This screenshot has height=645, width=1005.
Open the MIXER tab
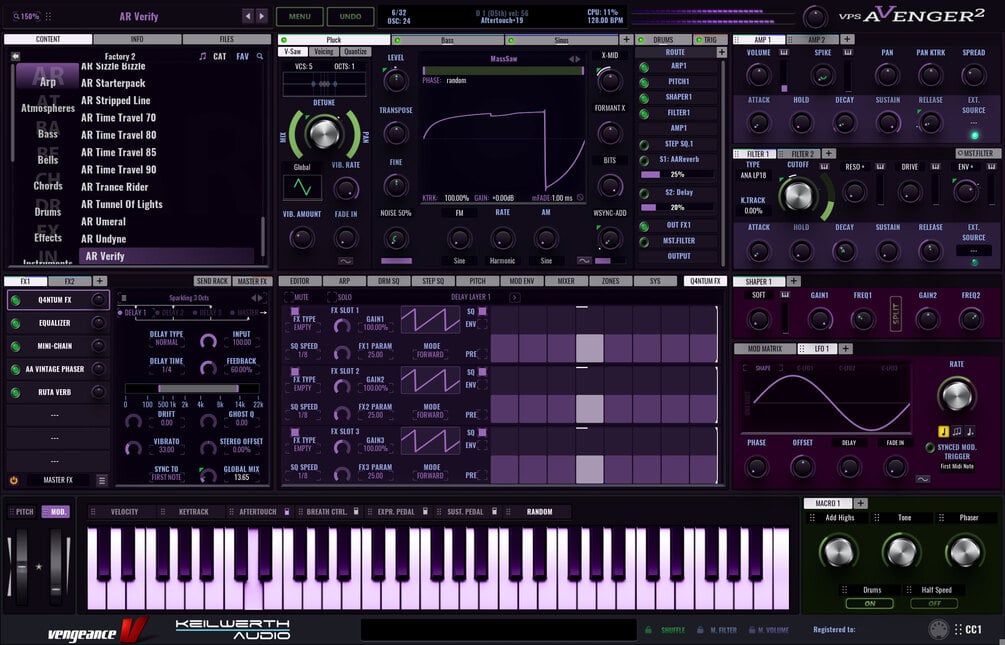click(566, 281)
